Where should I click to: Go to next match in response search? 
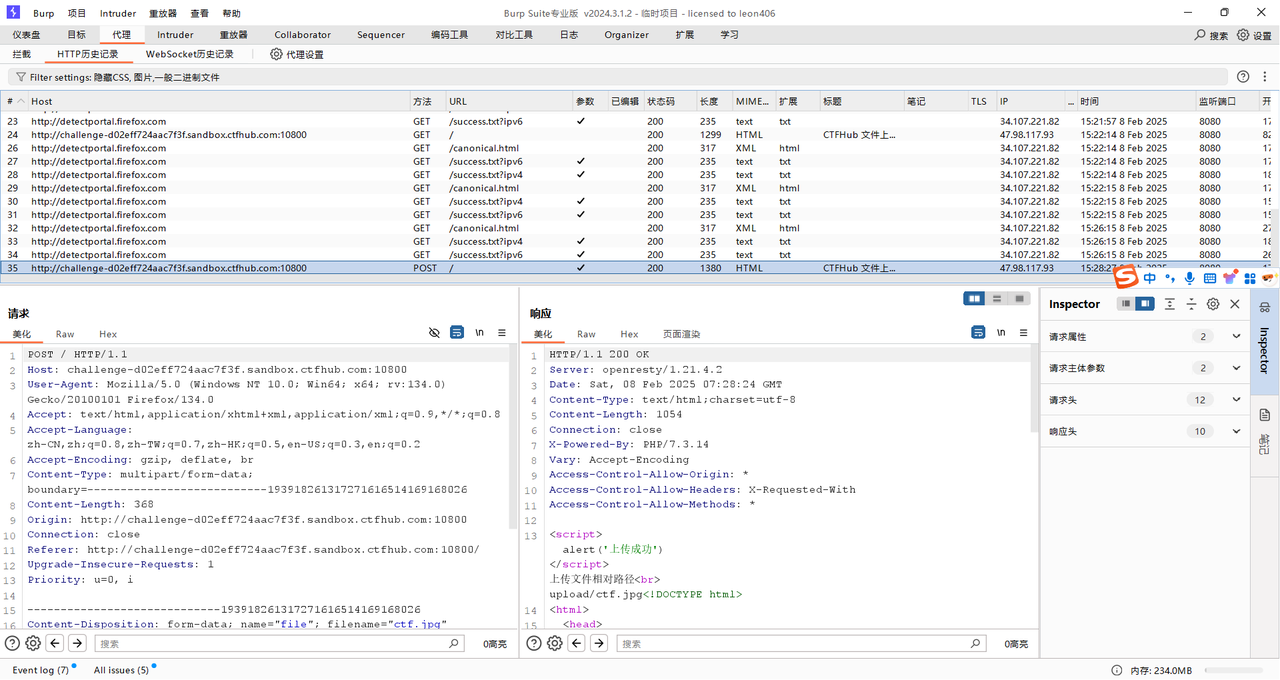[599, 643]
